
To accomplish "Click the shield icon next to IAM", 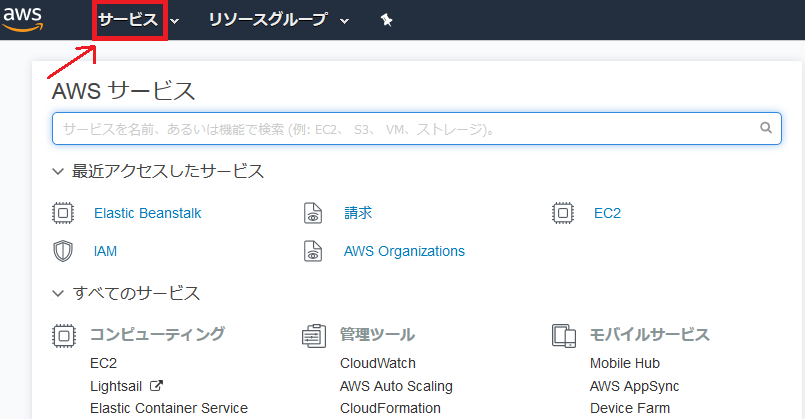I will [x=63, y=251].
